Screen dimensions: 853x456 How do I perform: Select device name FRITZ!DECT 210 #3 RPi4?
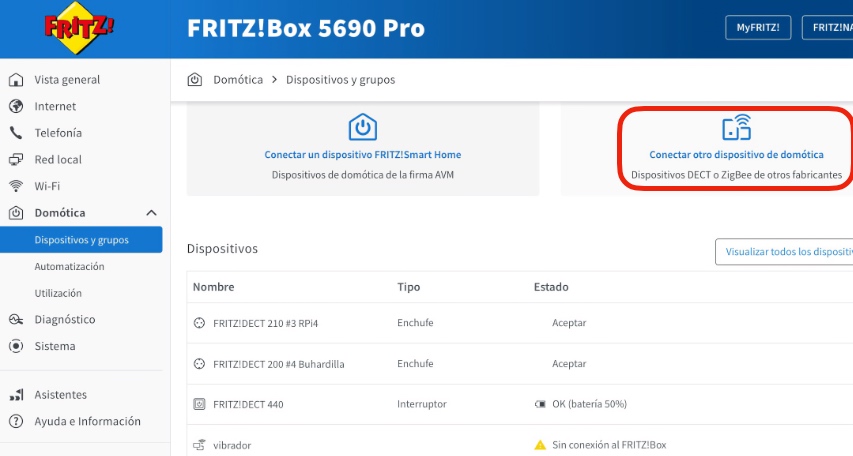pos(265,323)
